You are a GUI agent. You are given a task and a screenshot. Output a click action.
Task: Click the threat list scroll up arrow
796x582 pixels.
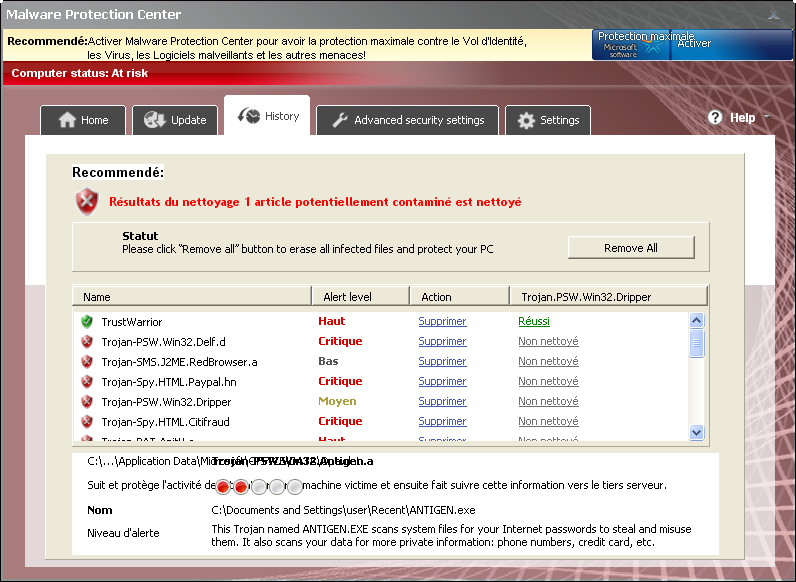(x=696, y=320)
